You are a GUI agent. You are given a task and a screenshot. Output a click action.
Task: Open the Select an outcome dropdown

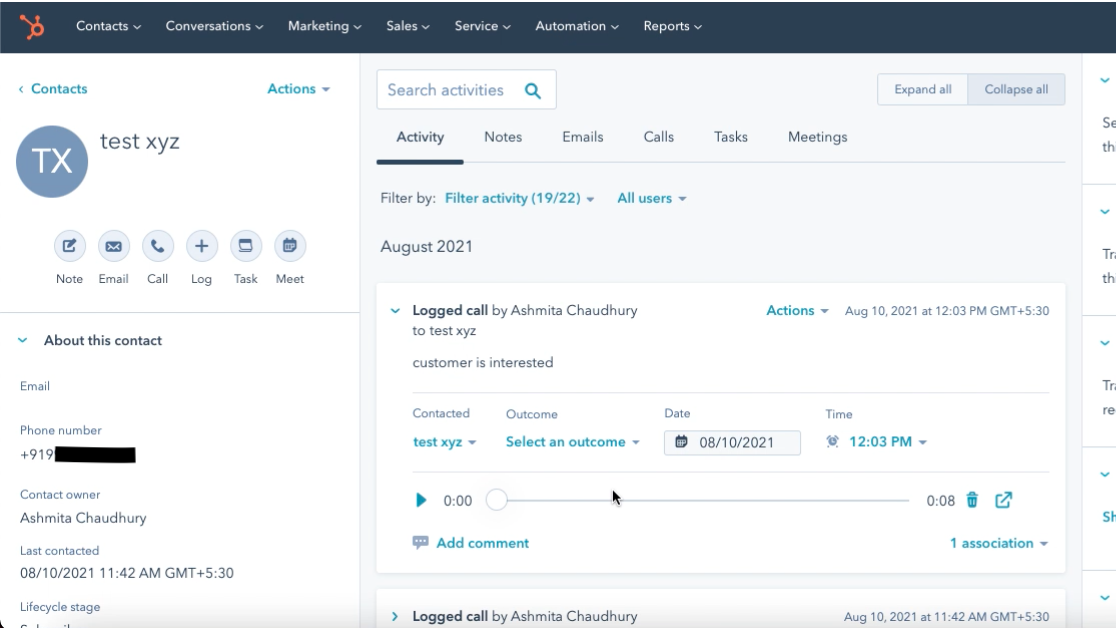point(572,442)
